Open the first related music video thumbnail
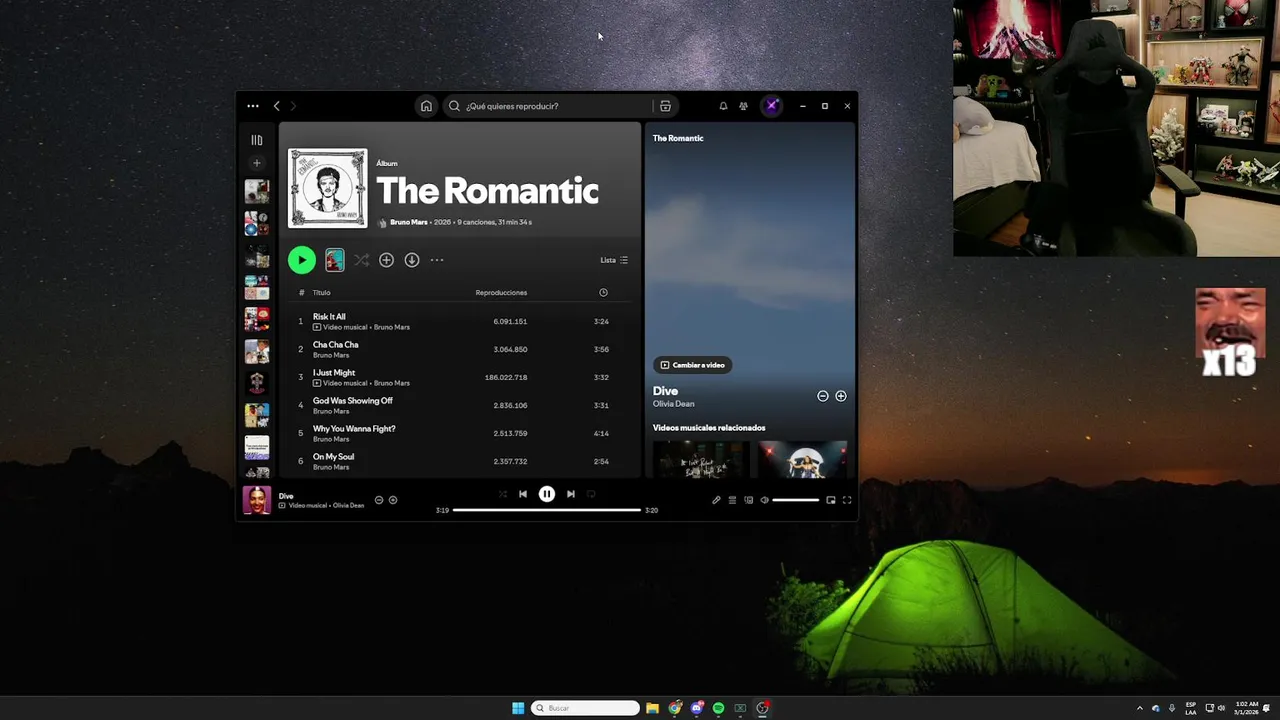This screenshot has height=720, width=1280. (701, 459)
